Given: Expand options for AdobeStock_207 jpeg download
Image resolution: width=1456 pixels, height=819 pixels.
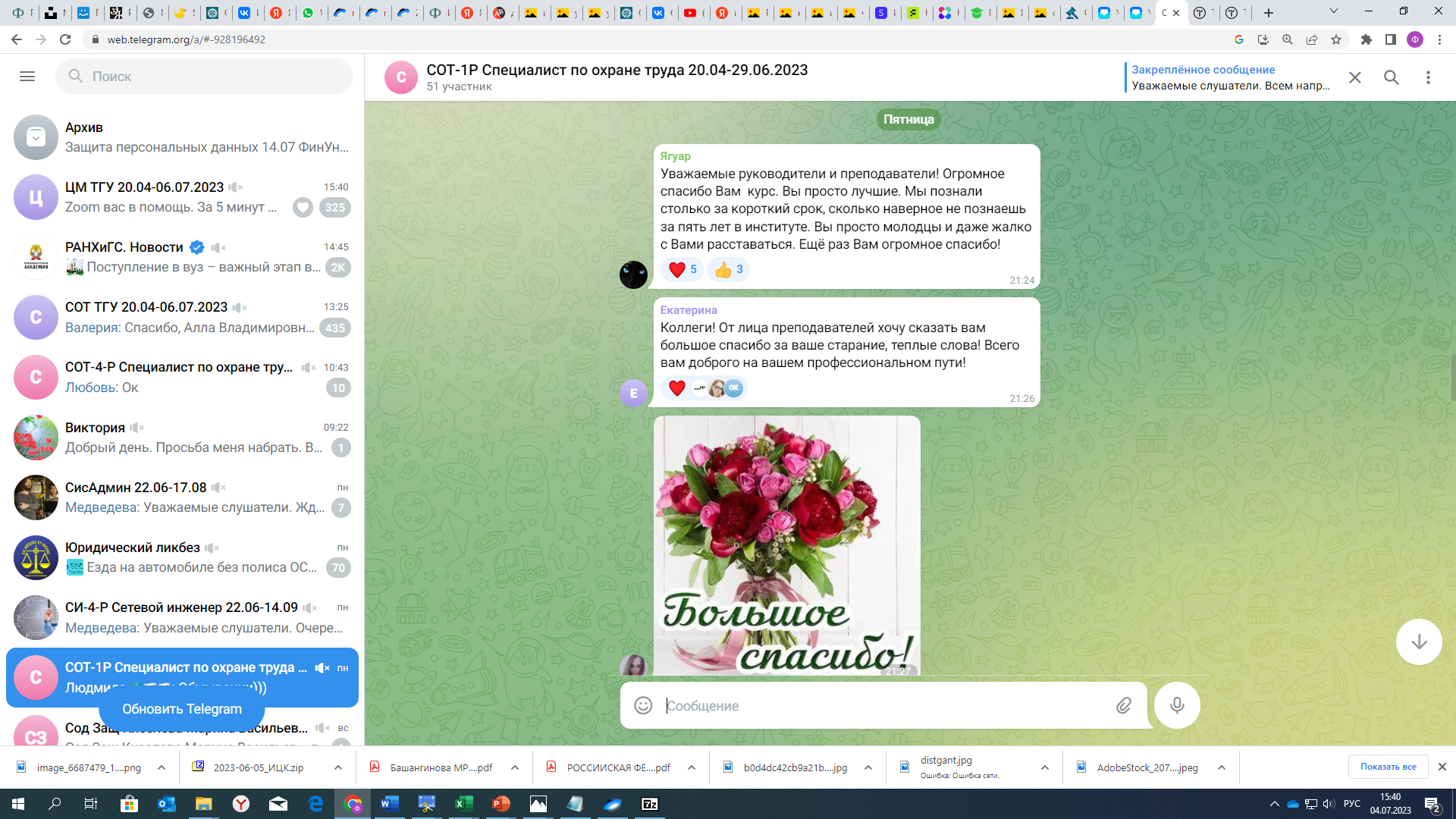Looking at the screenshot, I should pyautogui.click(x=1222, y=767).
